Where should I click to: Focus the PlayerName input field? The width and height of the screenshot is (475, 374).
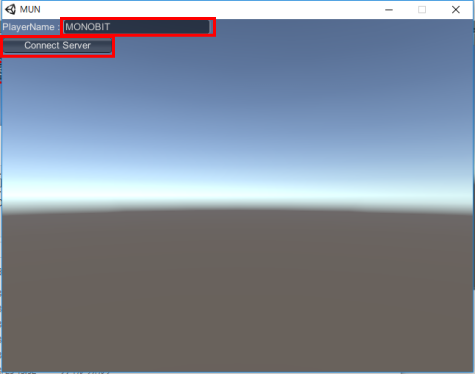click(x=137, y=27)
